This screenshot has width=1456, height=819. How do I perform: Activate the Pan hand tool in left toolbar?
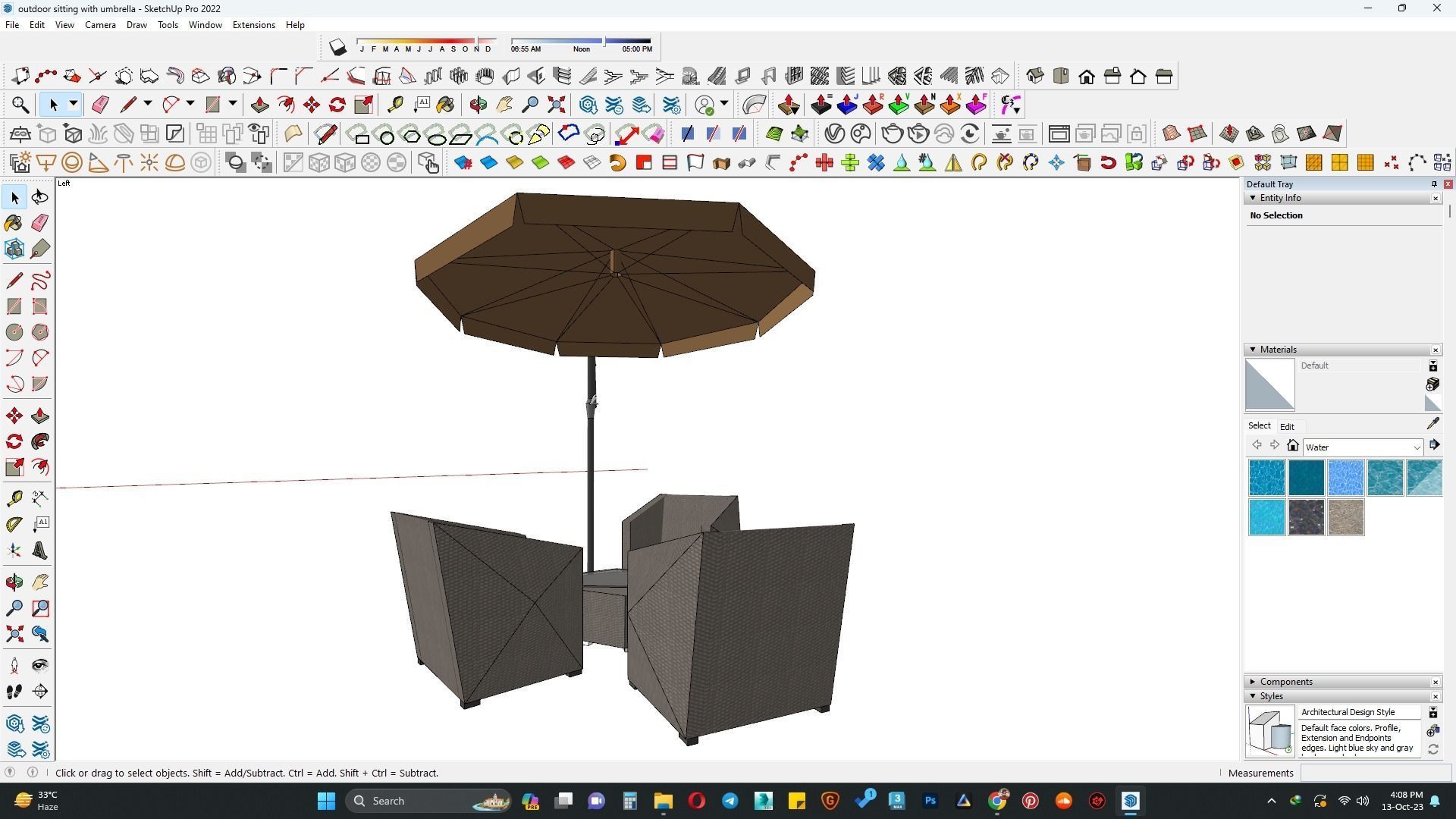click(x=40, y=582)
